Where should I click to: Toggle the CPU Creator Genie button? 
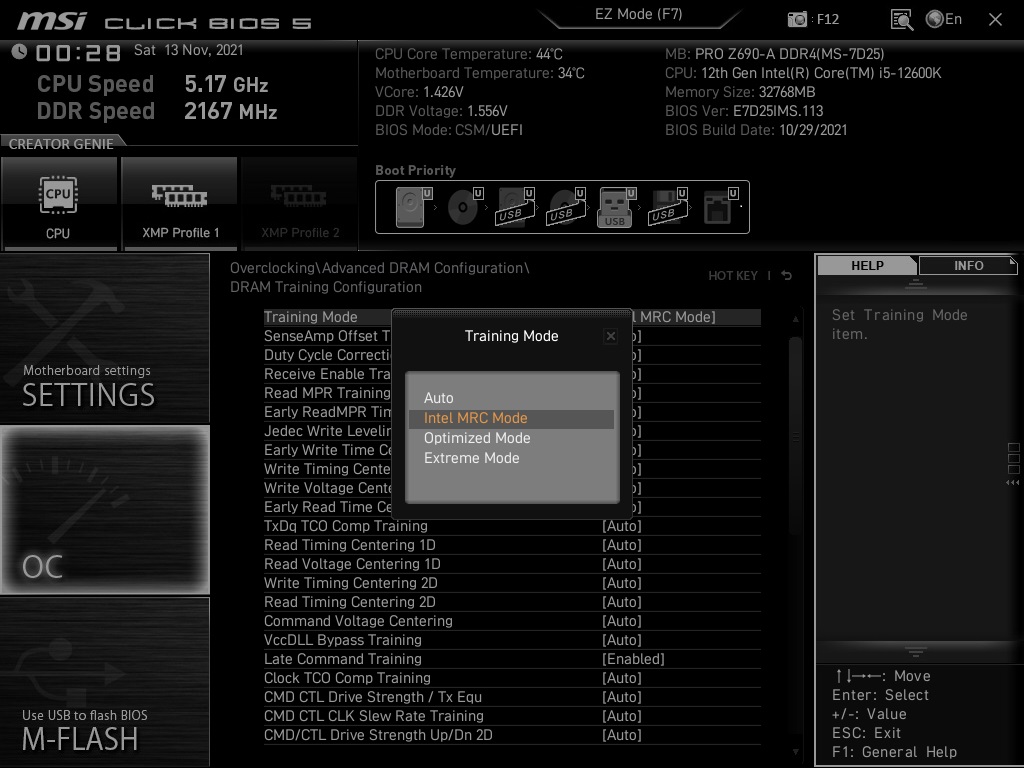coord(59,204)
